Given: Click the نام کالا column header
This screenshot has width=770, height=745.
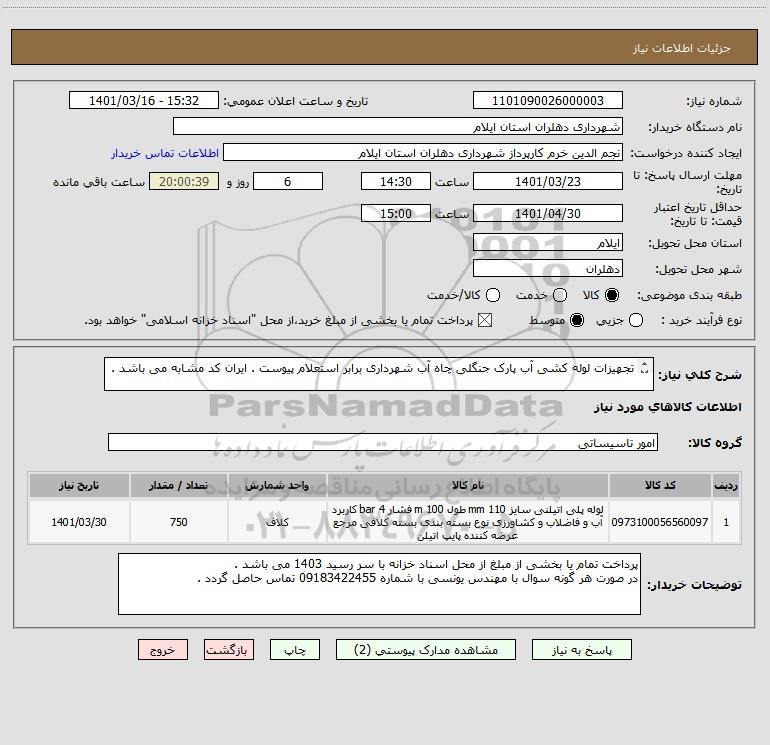Looking at the screenshot, I should (x=468, y=485).
